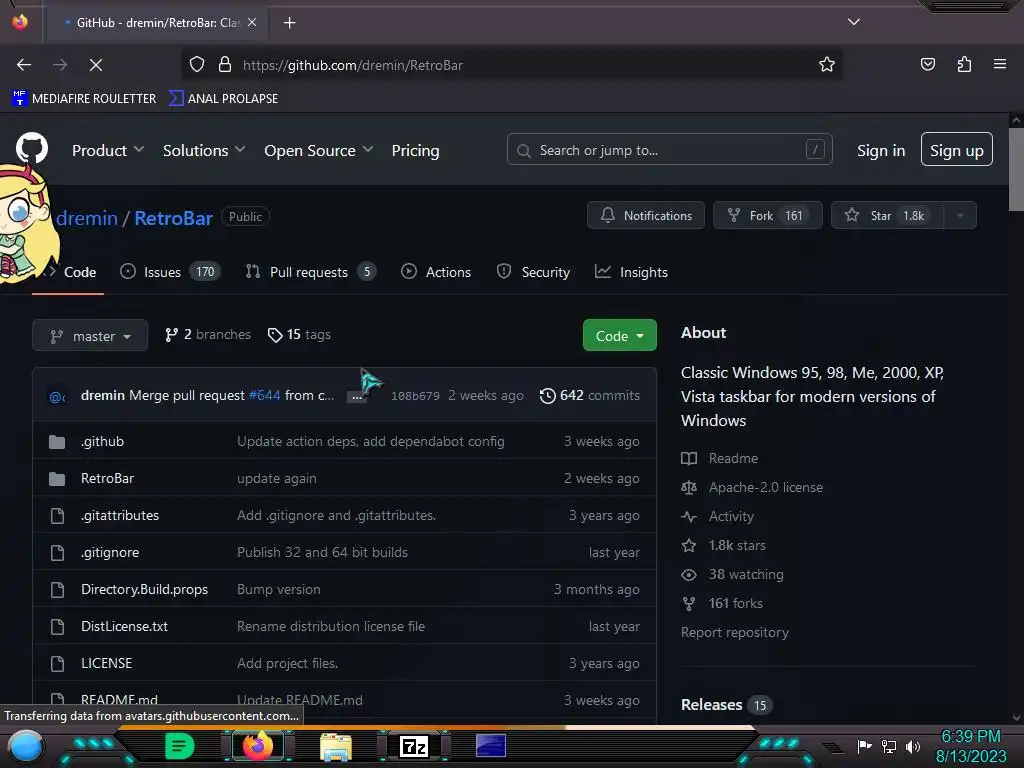Stop page loading with X button
Screen dimensions: 1024x768
(95, 65)
